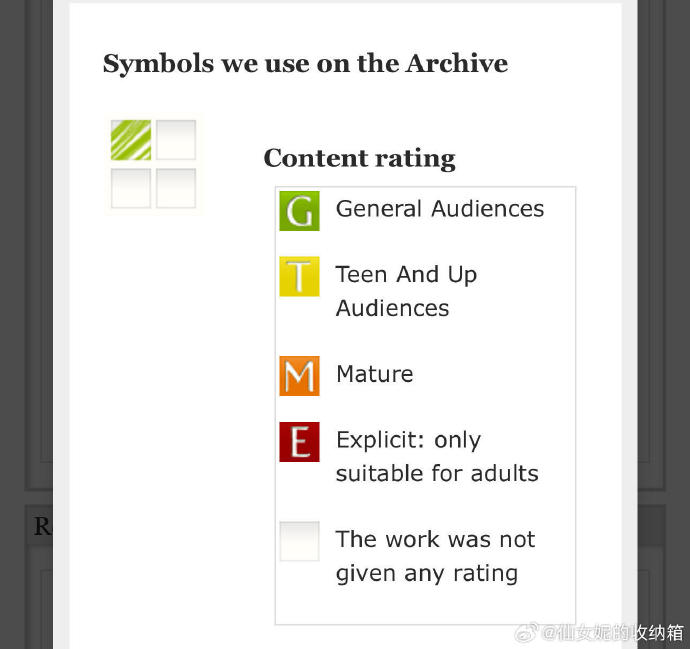This screenshot has height=649, width=690.
Task: Select the orange Mature M icon
Action: point(299,376)
